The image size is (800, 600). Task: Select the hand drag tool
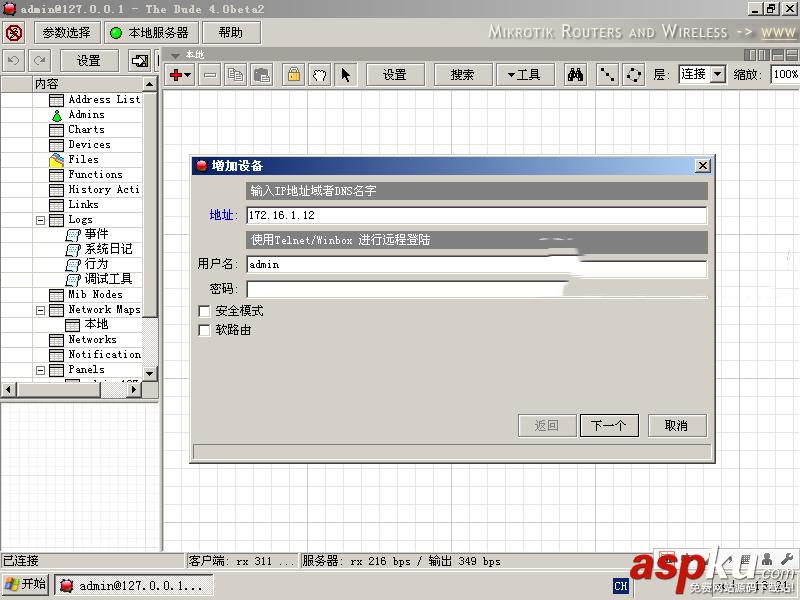click(320, 75)
